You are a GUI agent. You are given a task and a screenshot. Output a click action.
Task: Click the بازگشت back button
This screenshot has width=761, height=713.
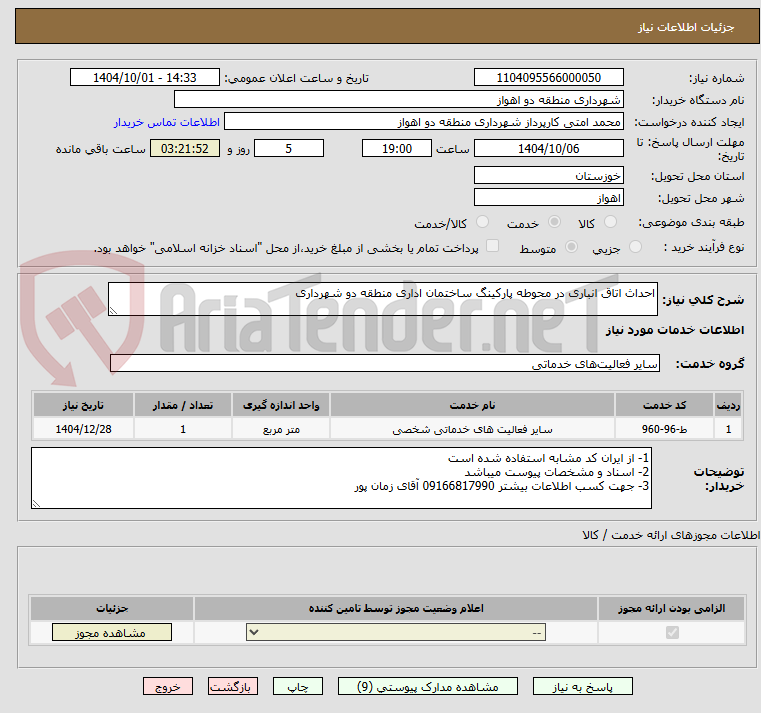[232, 687]
